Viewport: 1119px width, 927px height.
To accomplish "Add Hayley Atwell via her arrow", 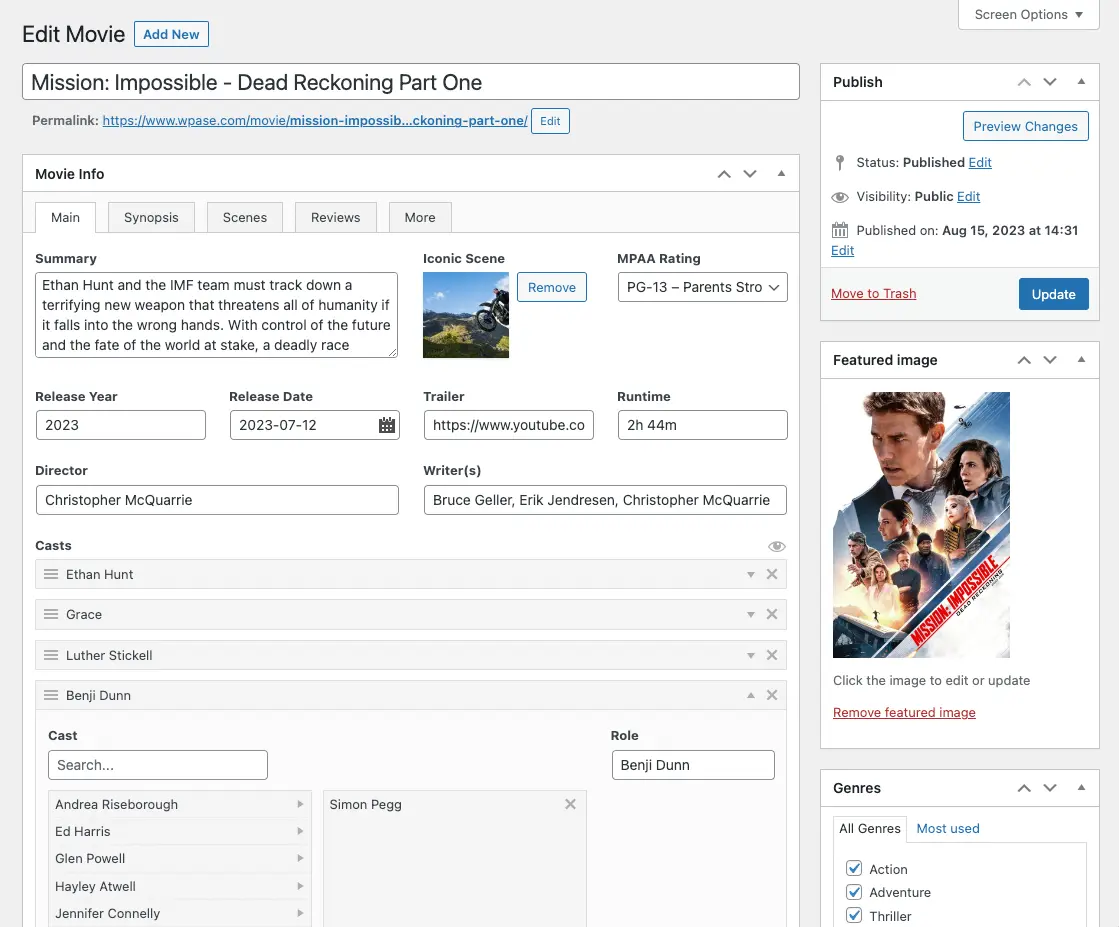I will (300, 886).
